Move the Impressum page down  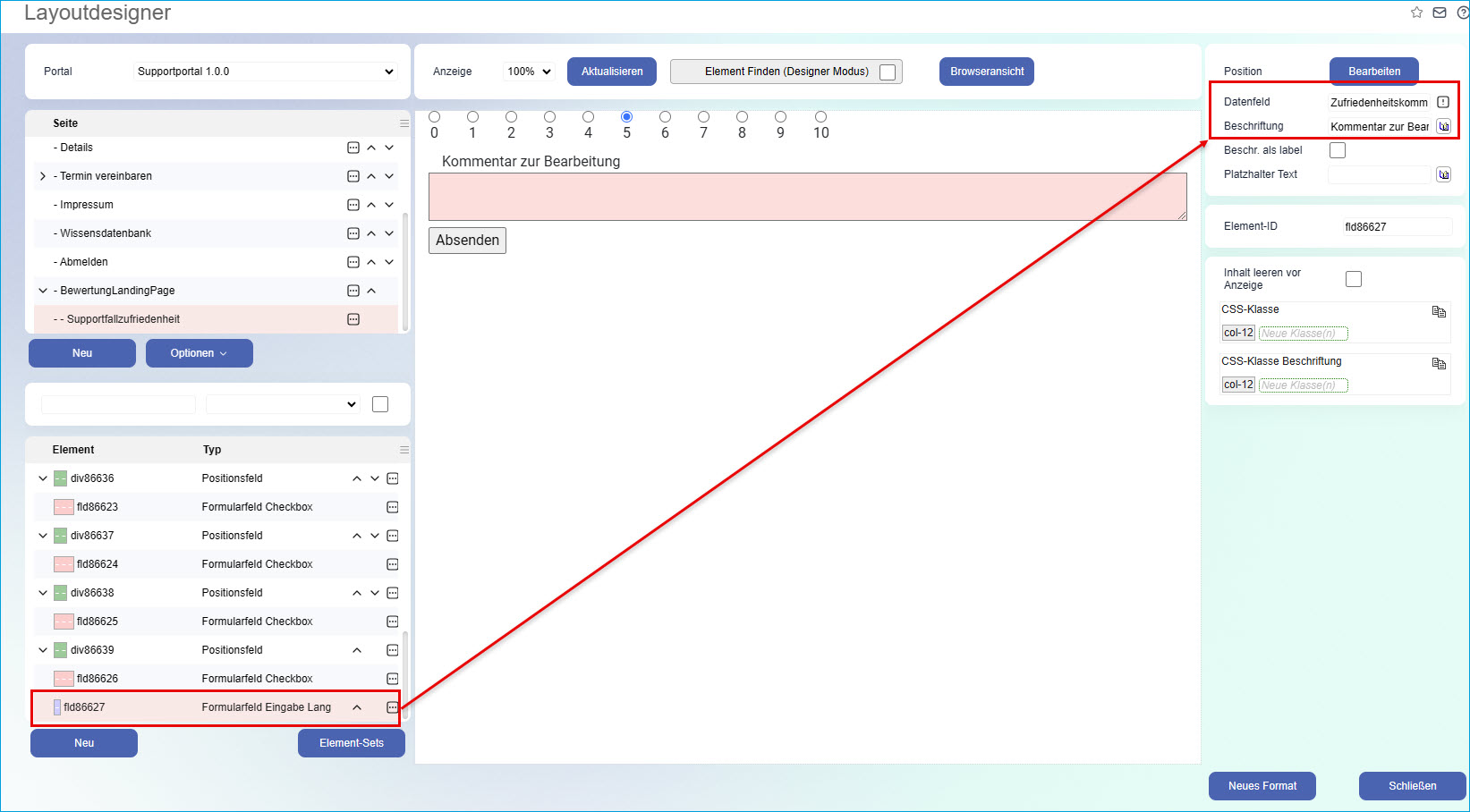(389, 205)
